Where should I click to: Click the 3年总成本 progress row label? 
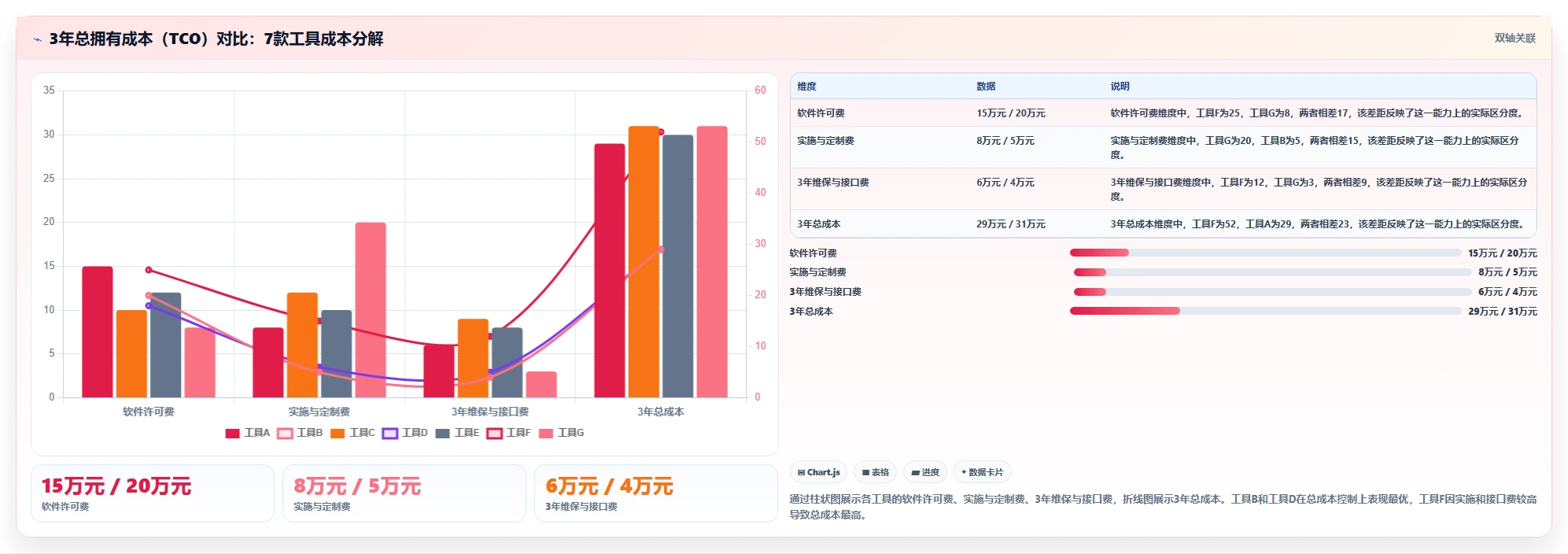click(810, 312)
